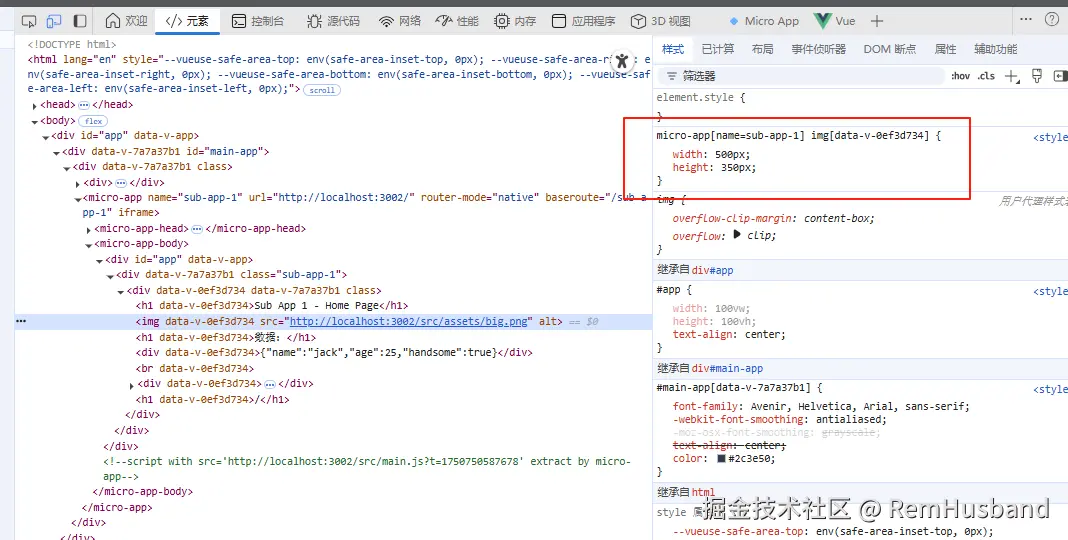Click the #2c3e50 color swatch
Viewport: 1068px width, 540px height.
point(721,458)
